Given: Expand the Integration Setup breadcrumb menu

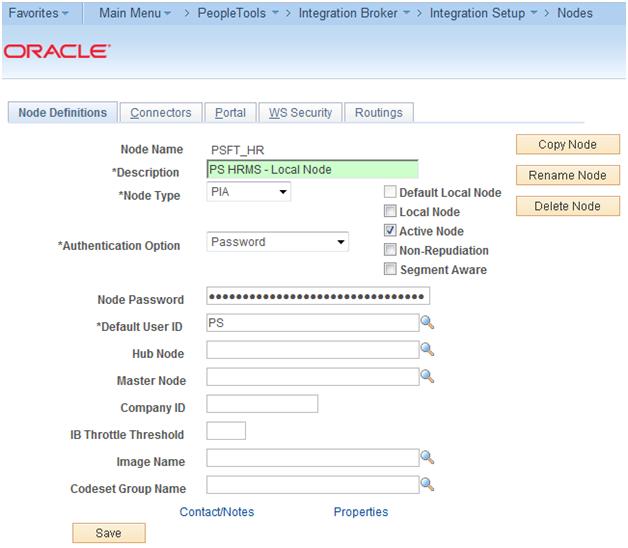Looking at the screenshot, I should pos(483,13).
